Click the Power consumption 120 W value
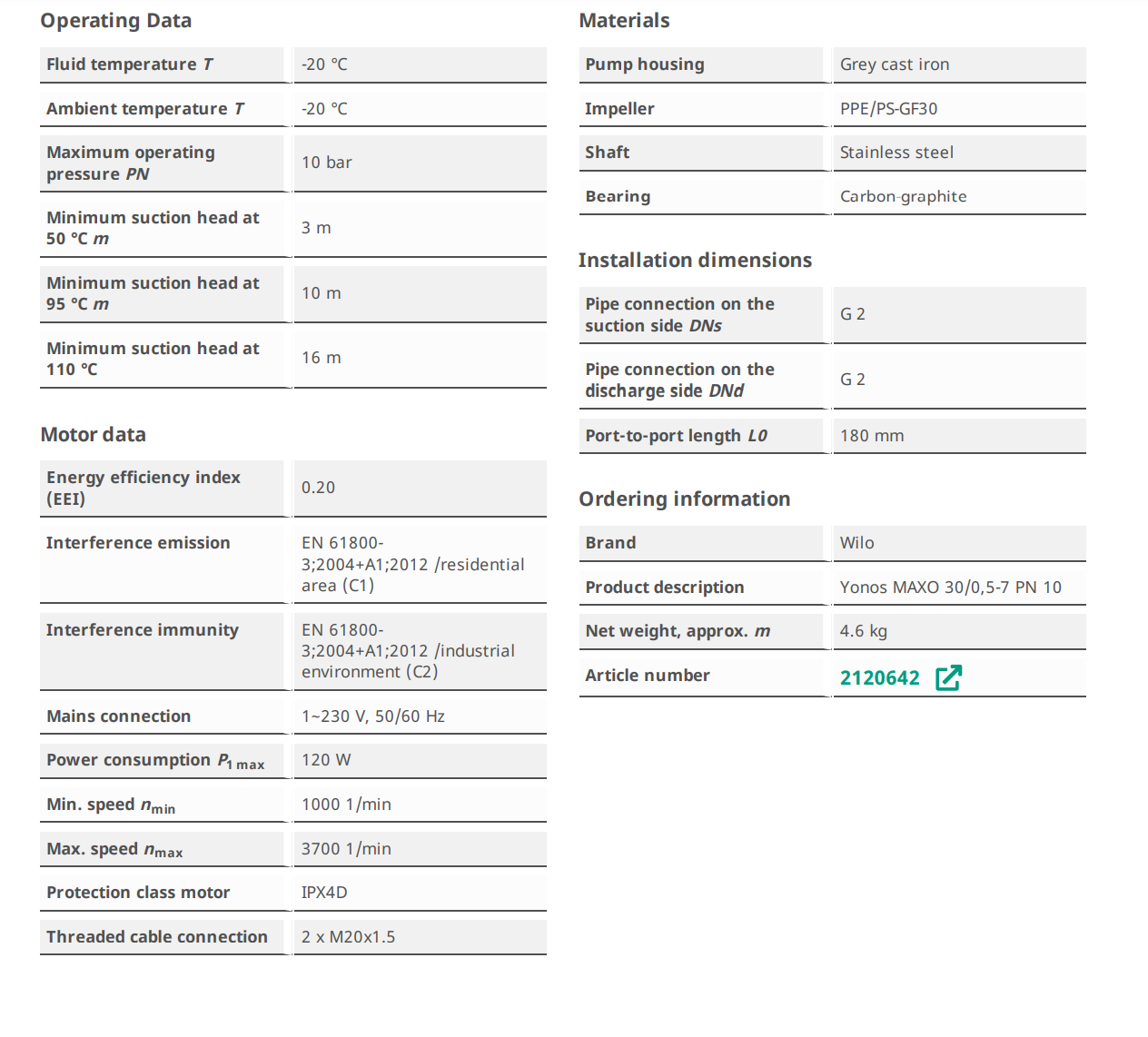Screen dimensions: 1148x1037 pos(326,760)
